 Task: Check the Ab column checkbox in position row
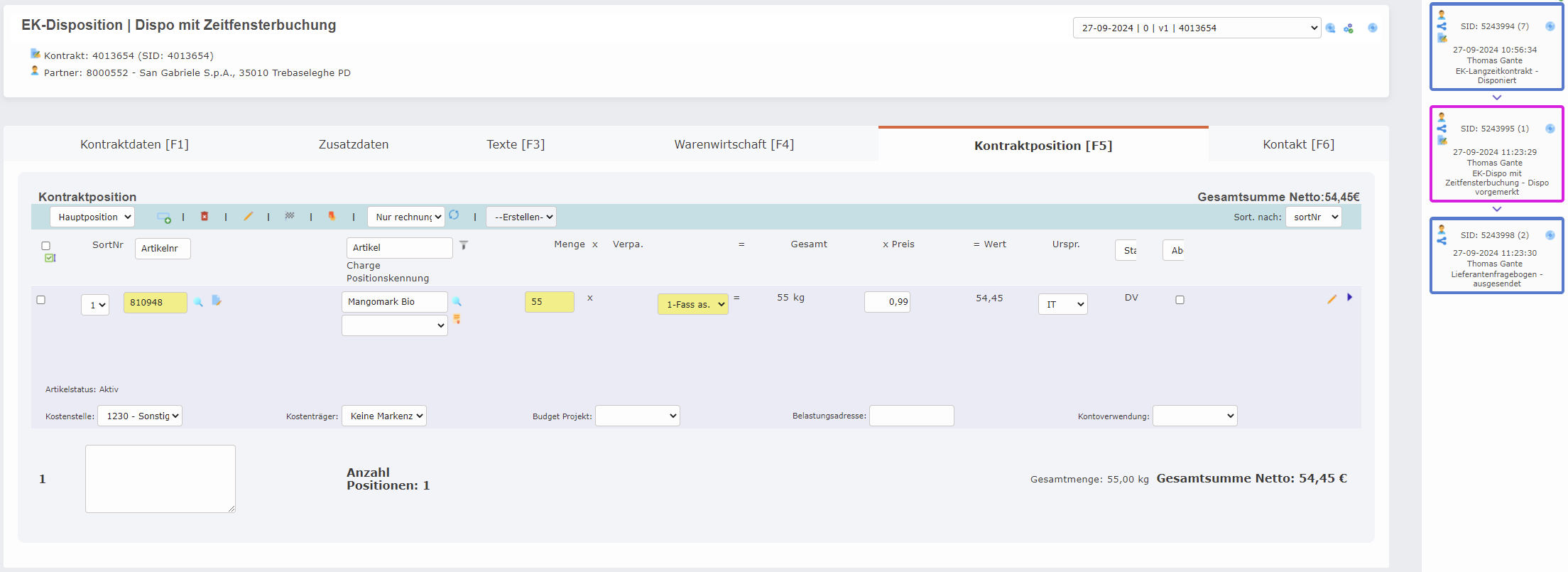pos(1180,300)
